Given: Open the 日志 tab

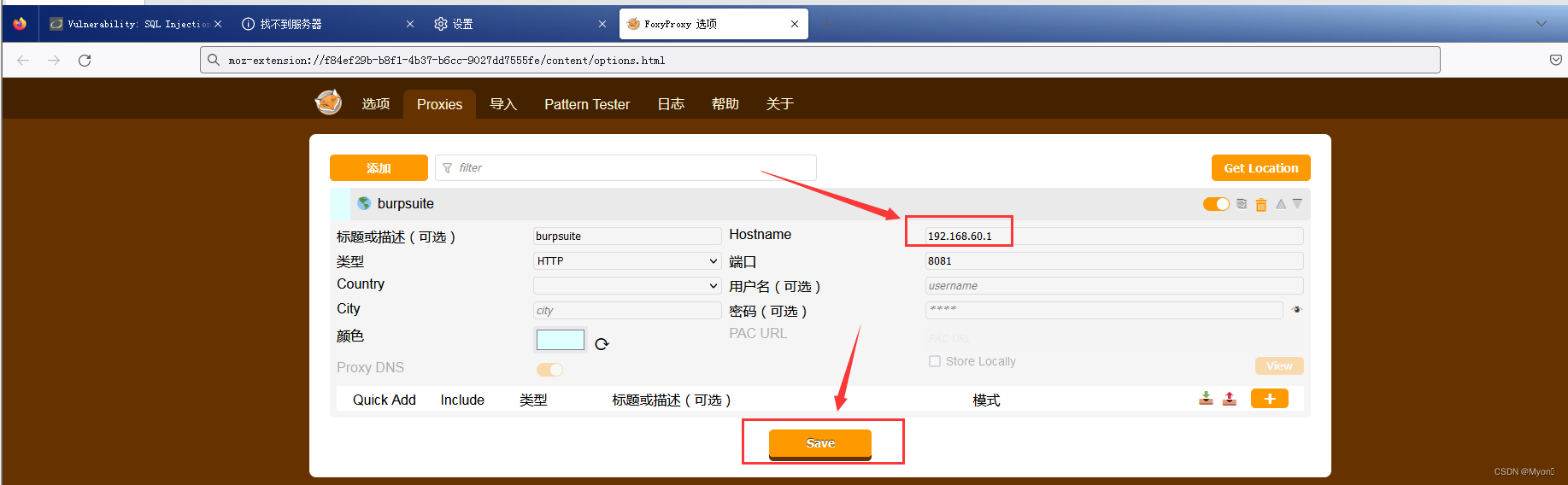Looking at the screenshot, I should pos(671,104).
